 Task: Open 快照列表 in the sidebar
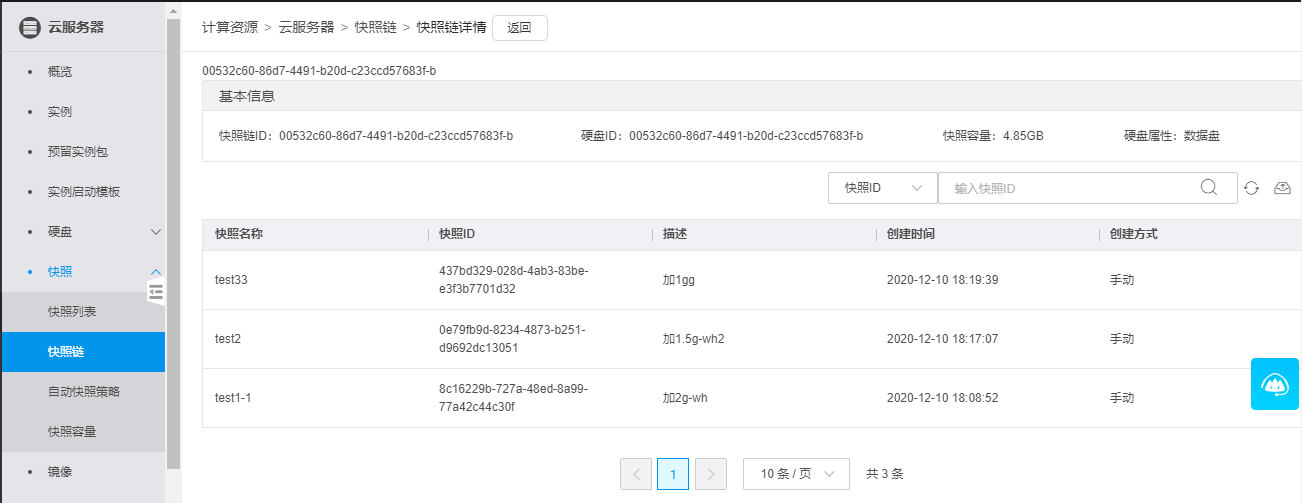click(72, 312)
